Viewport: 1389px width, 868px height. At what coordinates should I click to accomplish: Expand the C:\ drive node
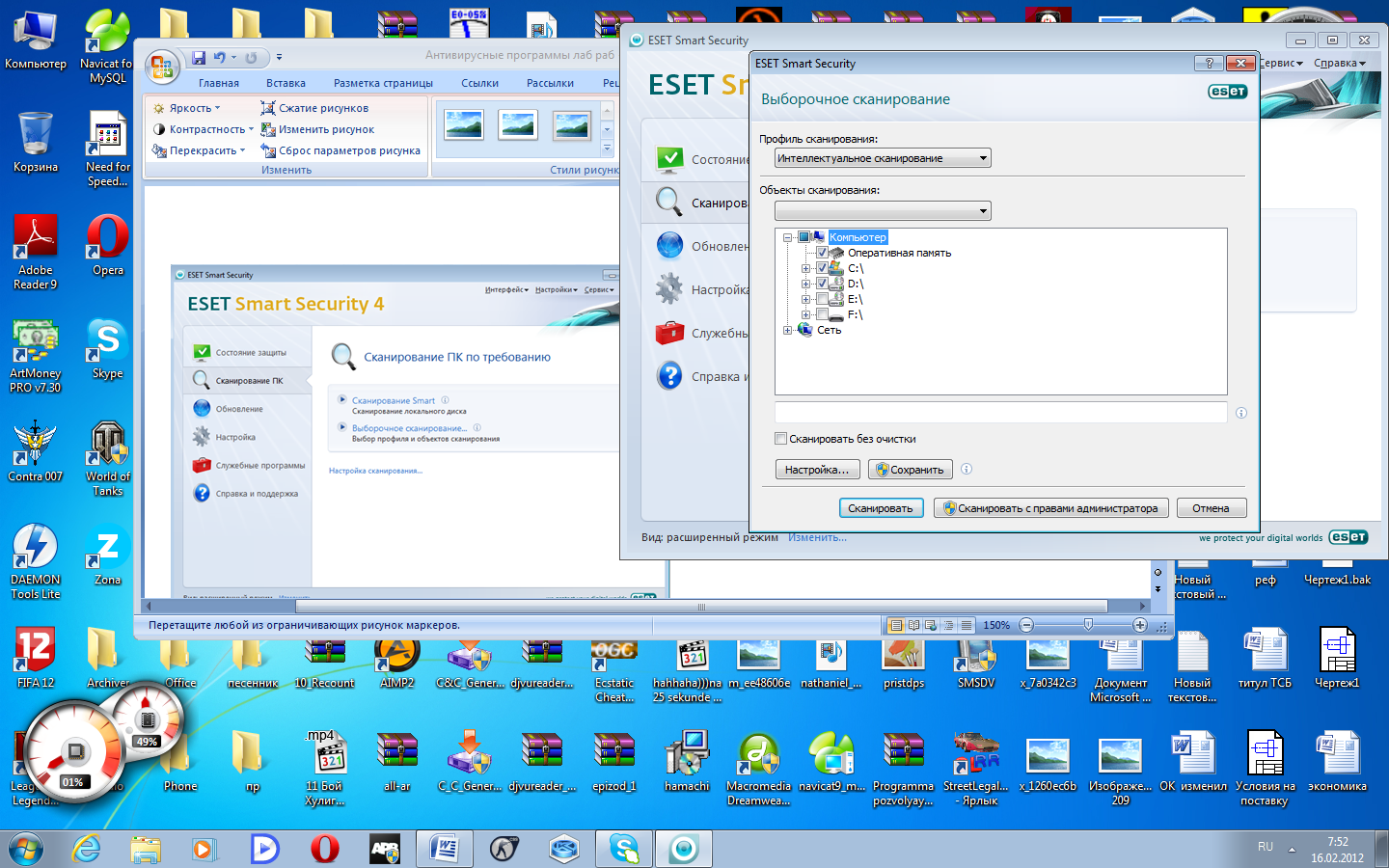805,268
